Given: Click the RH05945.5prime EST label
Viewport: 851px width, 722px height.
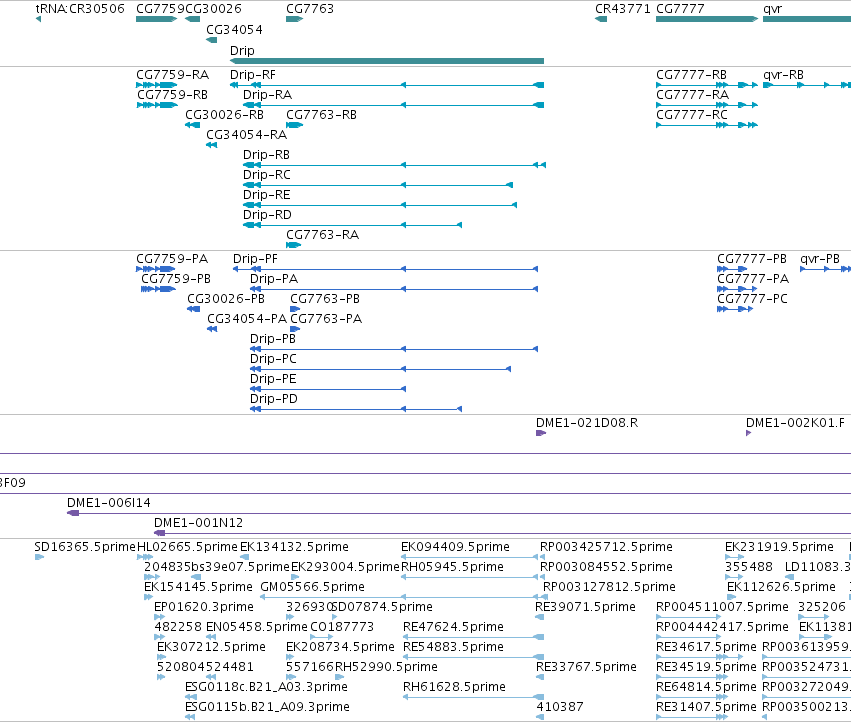Looking at the screenshot, I should point(452,567).
